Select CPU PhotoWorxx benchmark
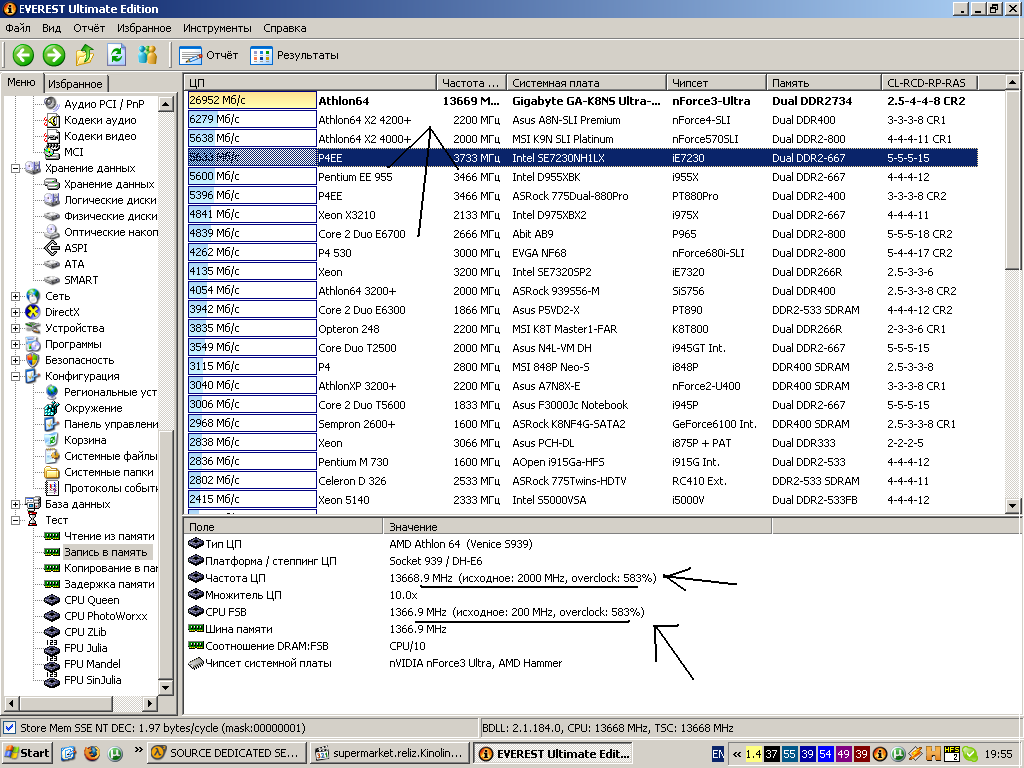This screenshot has height=768, width=1024. (x=105, y=616)
